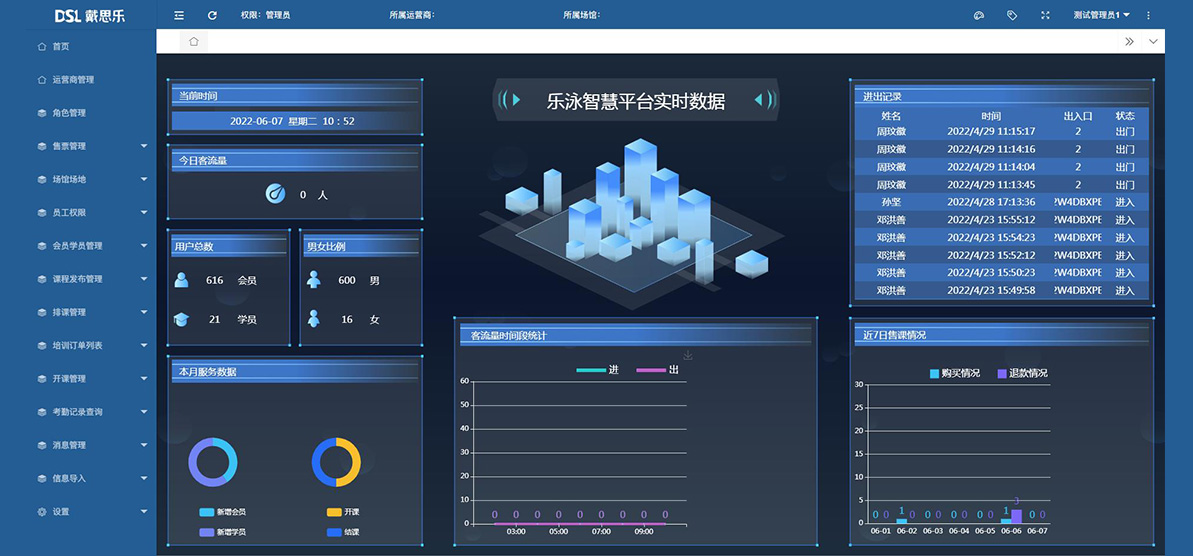Click the download icon on 客流量时间段统计 chart
This screenshot has width=1193, height=556.
[688, 355]
